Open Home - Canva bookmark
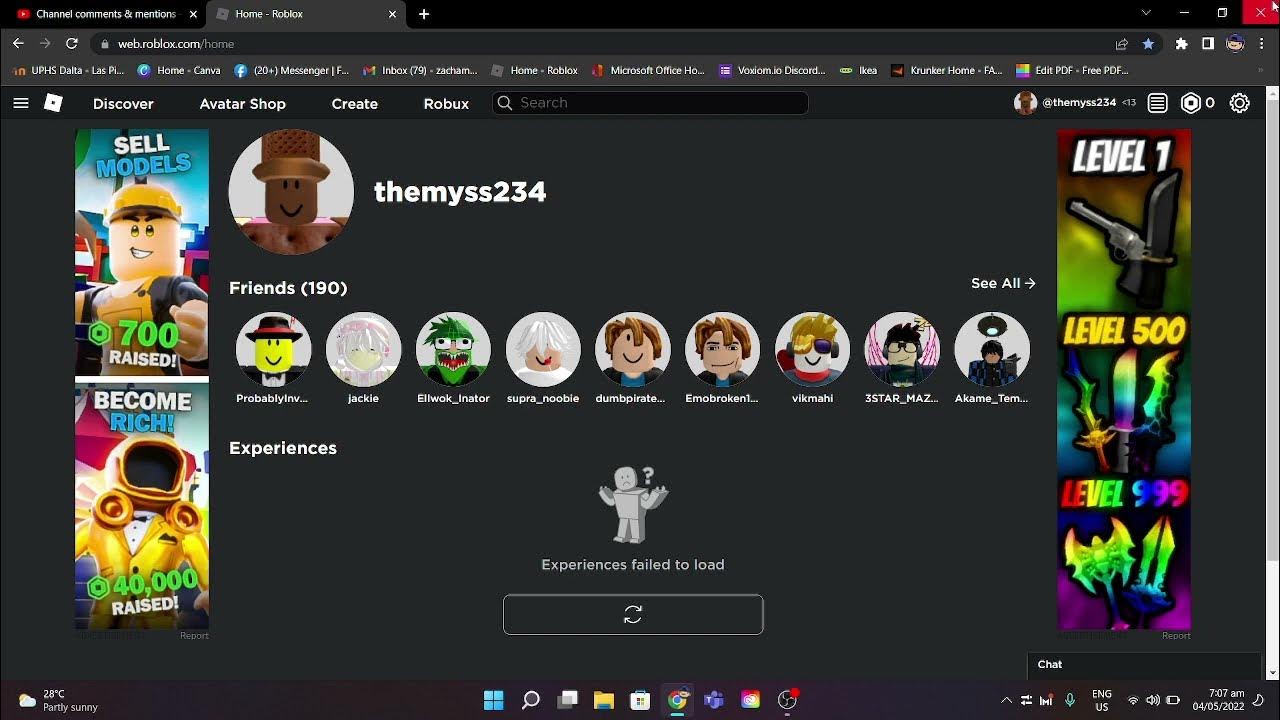Viewport: 1280px width, 720px height. [x=179, y=71]
